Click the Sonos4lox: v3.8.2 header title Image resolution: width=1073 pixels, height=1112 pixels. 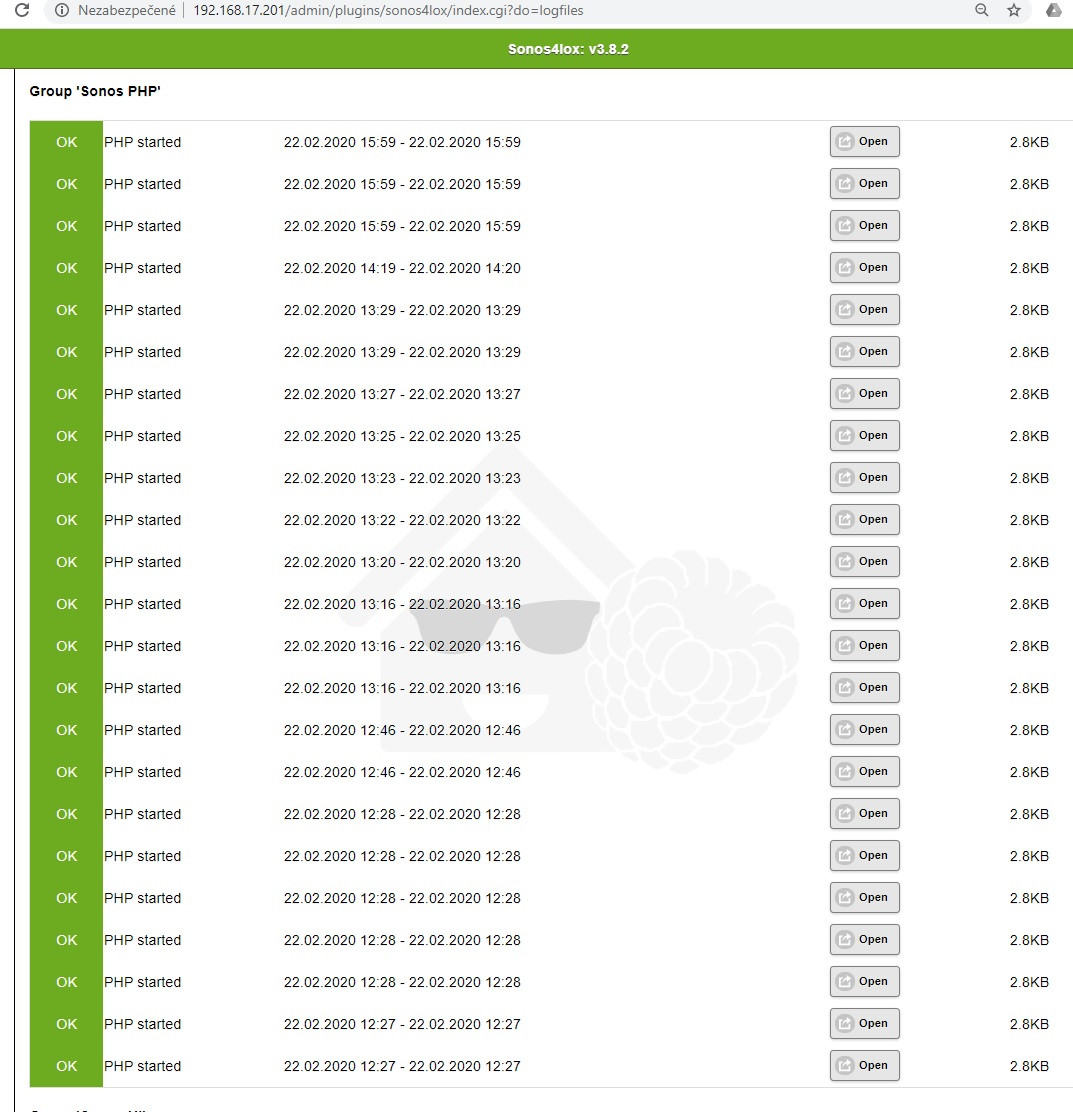tap(568, 49)
